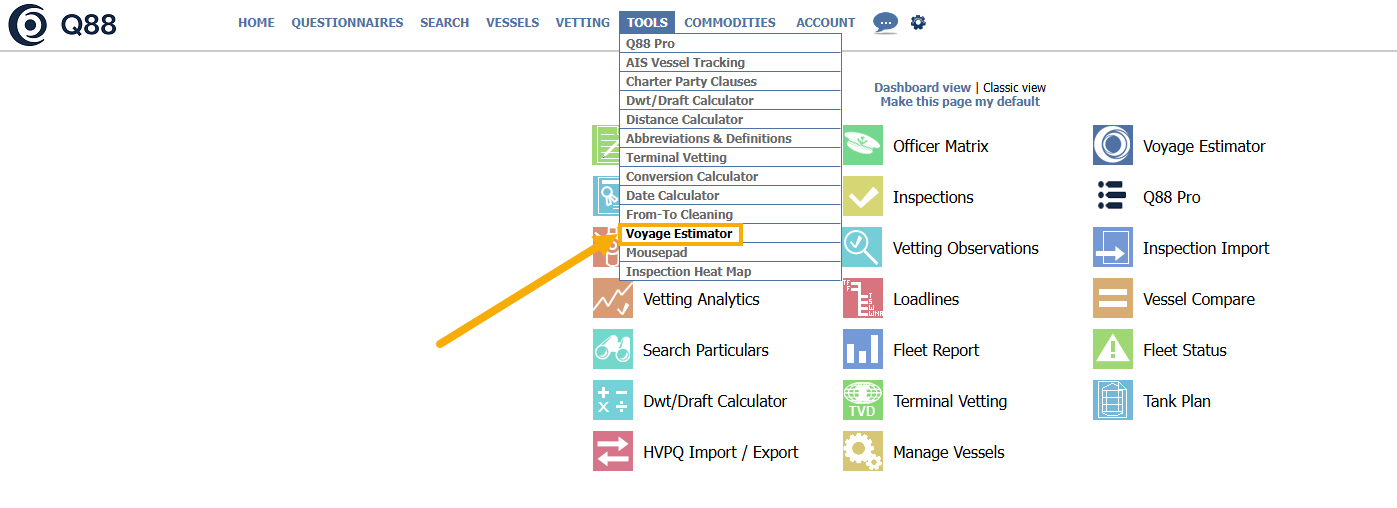1397x508 pixels.
Task: Expand the Commodities menu
Action: tap(730, 23)
